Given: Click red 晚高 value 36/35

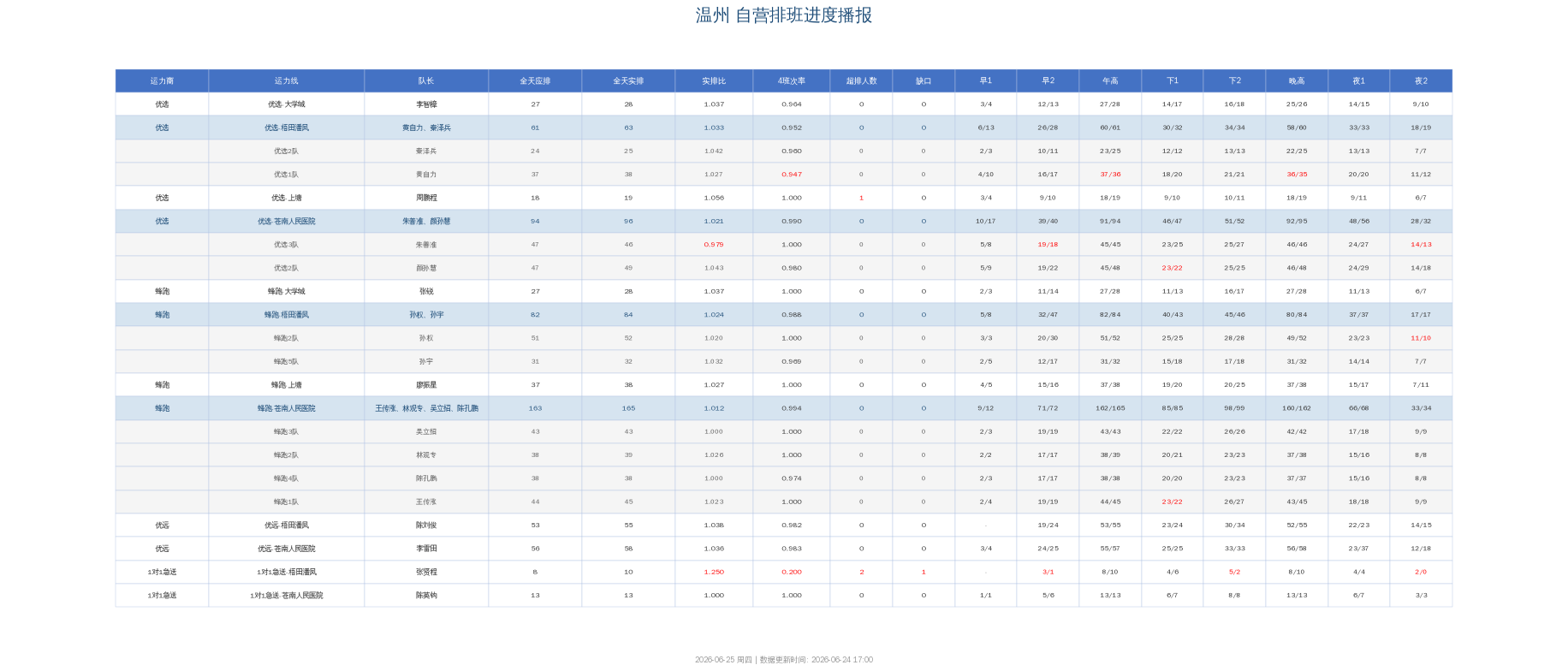Looking at the screenshot, I should click(x=1297, y=175).
